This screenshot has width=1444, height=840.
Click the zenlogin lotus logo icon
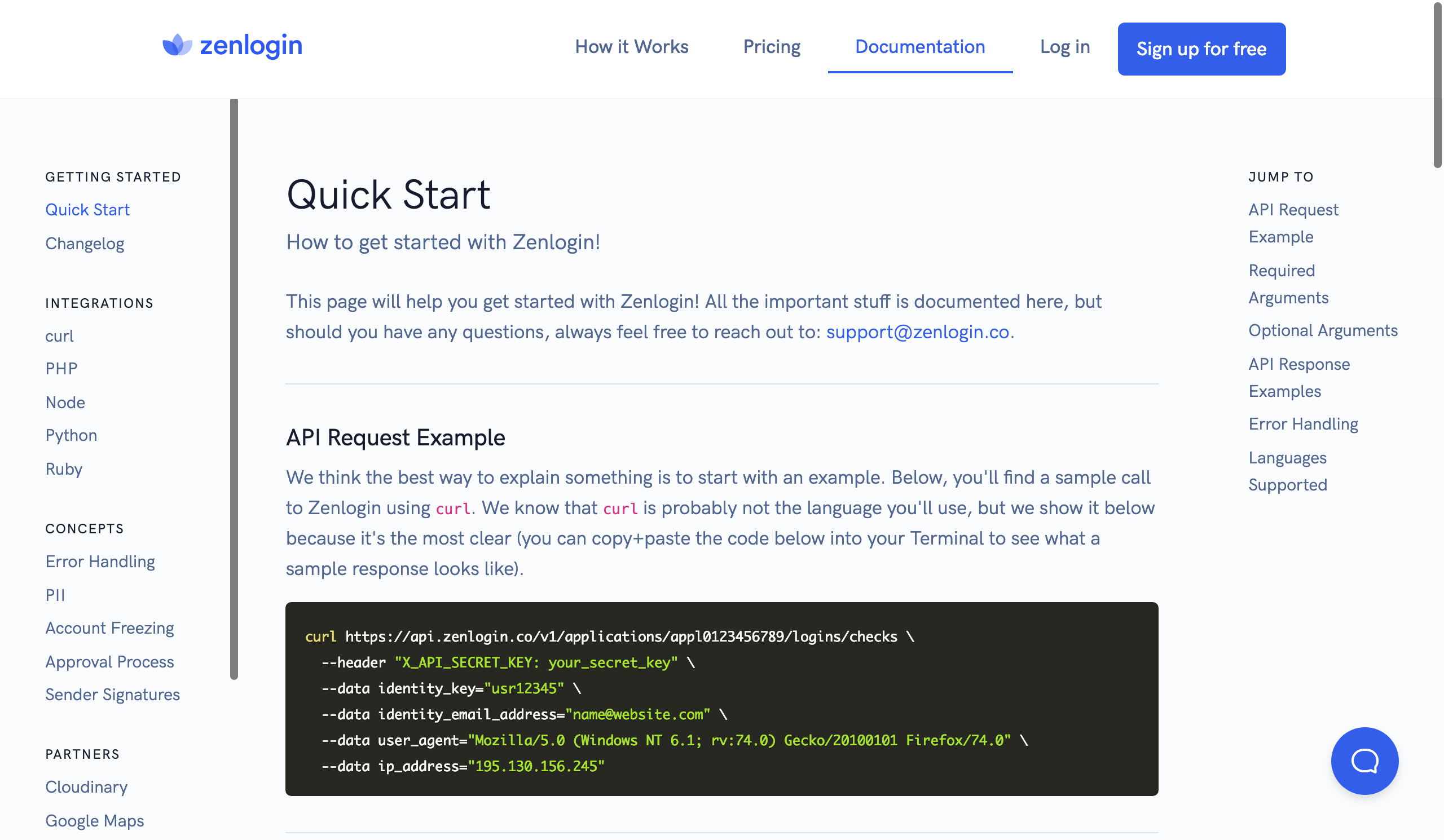point(177,45)
